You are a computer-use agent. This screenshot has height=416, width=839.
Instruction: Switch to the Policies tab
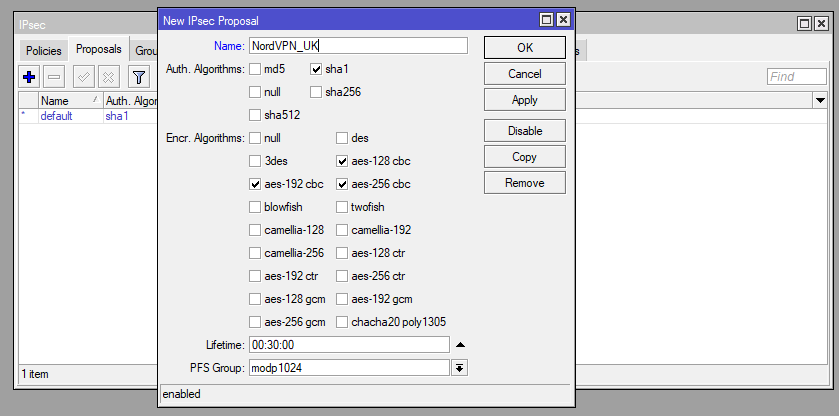pos(44,51)
